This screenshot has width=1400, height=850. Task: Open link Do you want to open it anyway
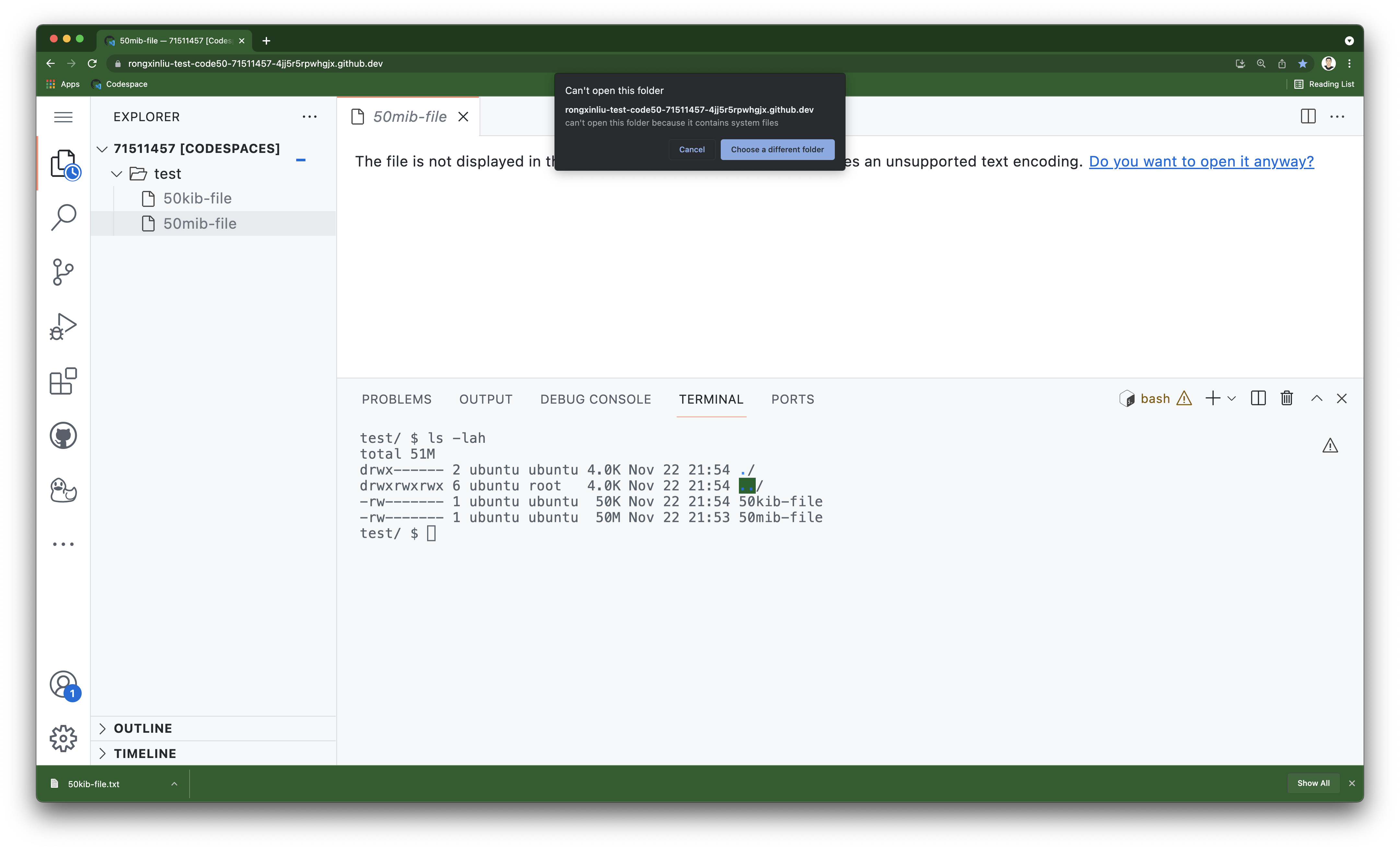[x=1201, y=162]
